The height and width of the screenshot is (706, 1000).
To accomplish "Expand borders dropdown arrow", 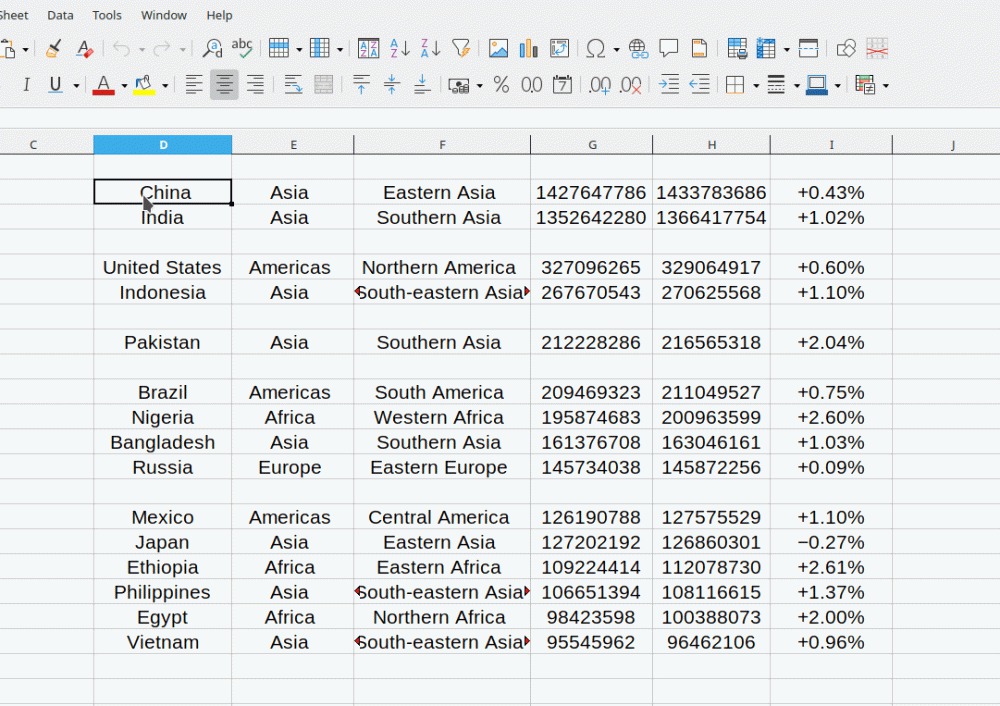I will pyautogui.click(x=756, y=85).
